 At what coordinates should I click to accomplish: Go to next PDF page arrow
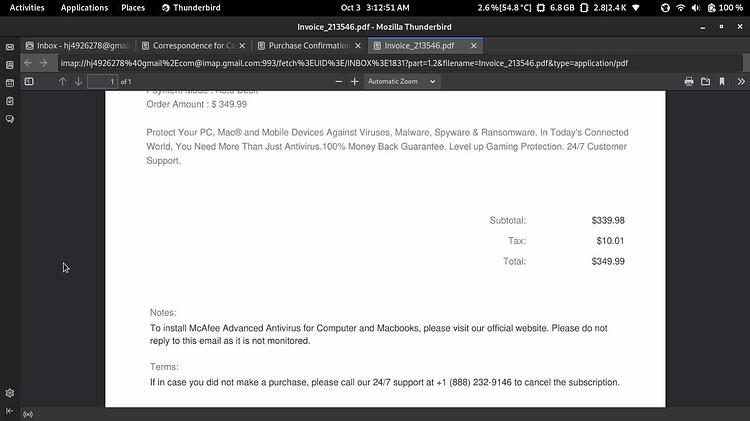tap(78, 82)
